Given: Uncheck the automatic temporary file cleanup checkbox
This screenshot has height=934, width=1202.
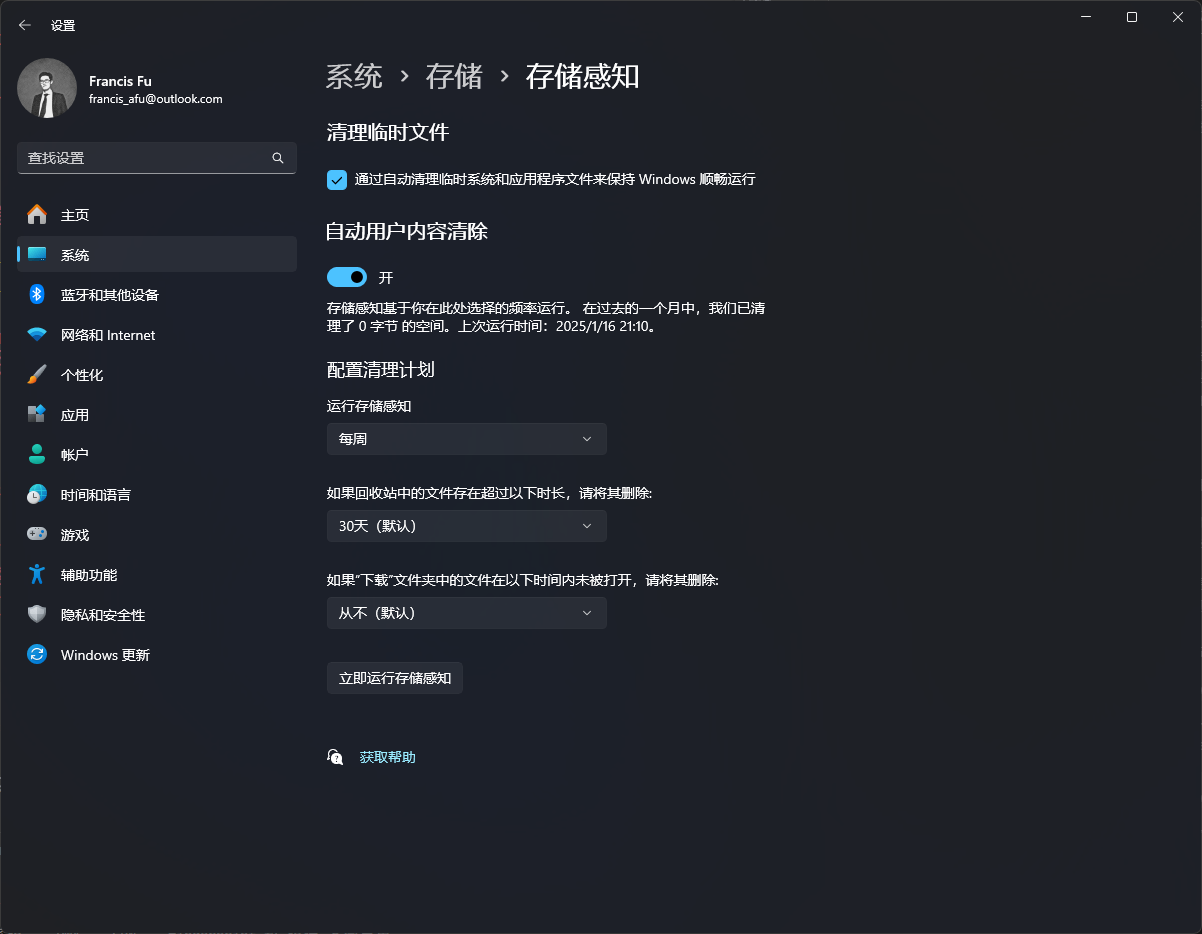Looking at the screenshot, I should point(336,180).
